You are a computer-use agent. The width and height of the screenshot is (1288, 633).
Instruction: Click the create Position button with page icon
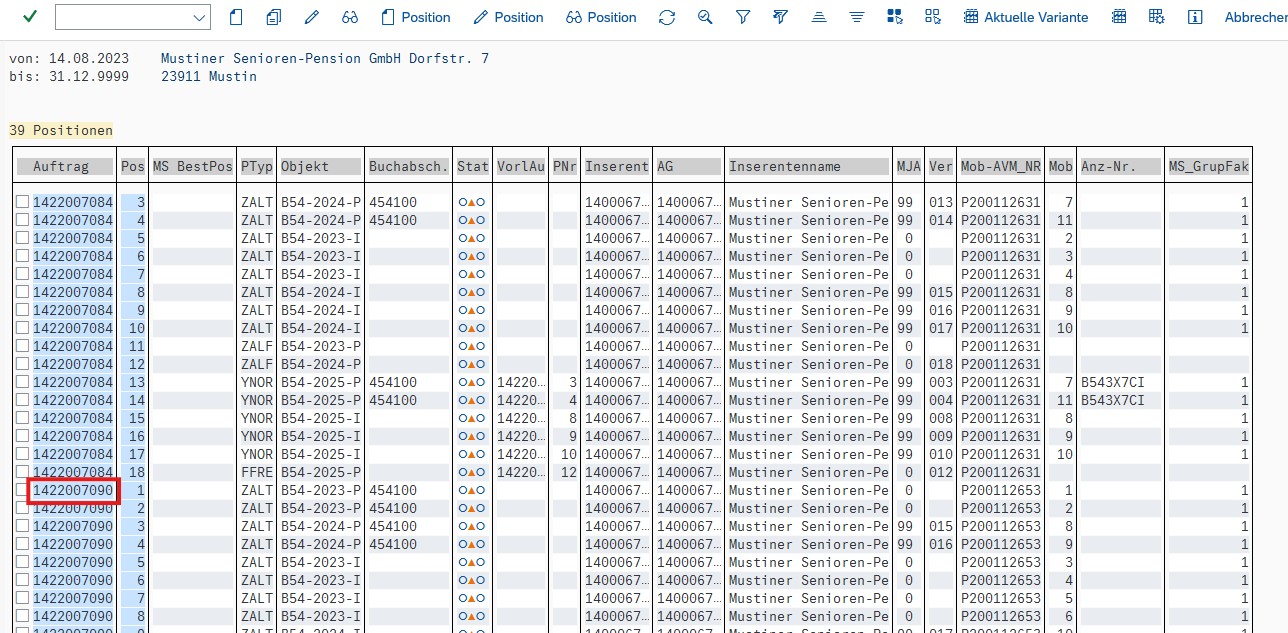416,17
